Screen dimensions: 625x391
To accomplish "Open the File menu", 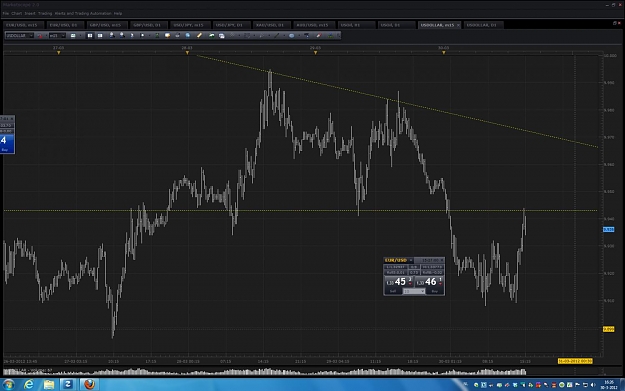I will (6, 14).
